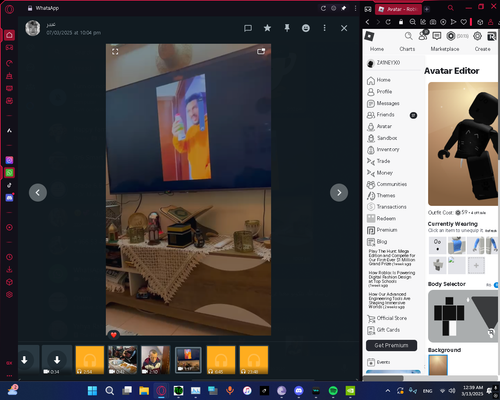
Task: Select the 23:48 audio thumbnail
Action: [x=254, y=360]
